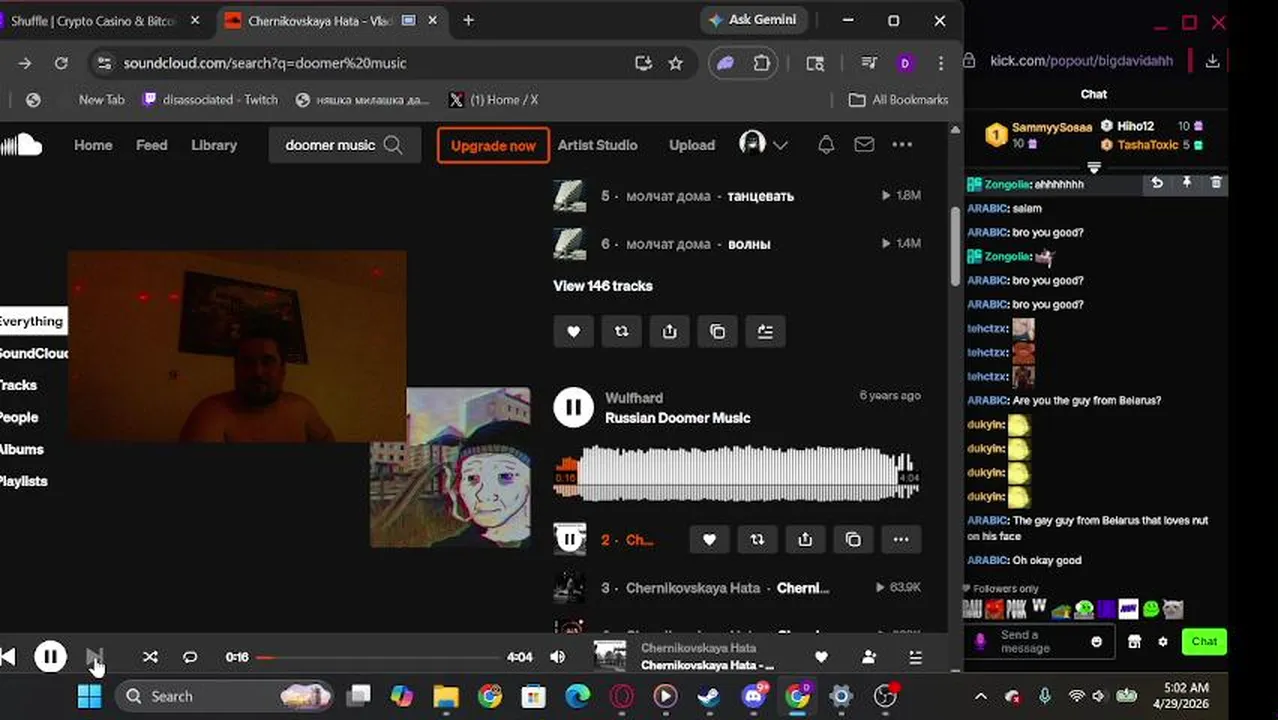Screen dimensions: 1278x720
Task: Click Upgrade now button
Action: tap(493, 145)
